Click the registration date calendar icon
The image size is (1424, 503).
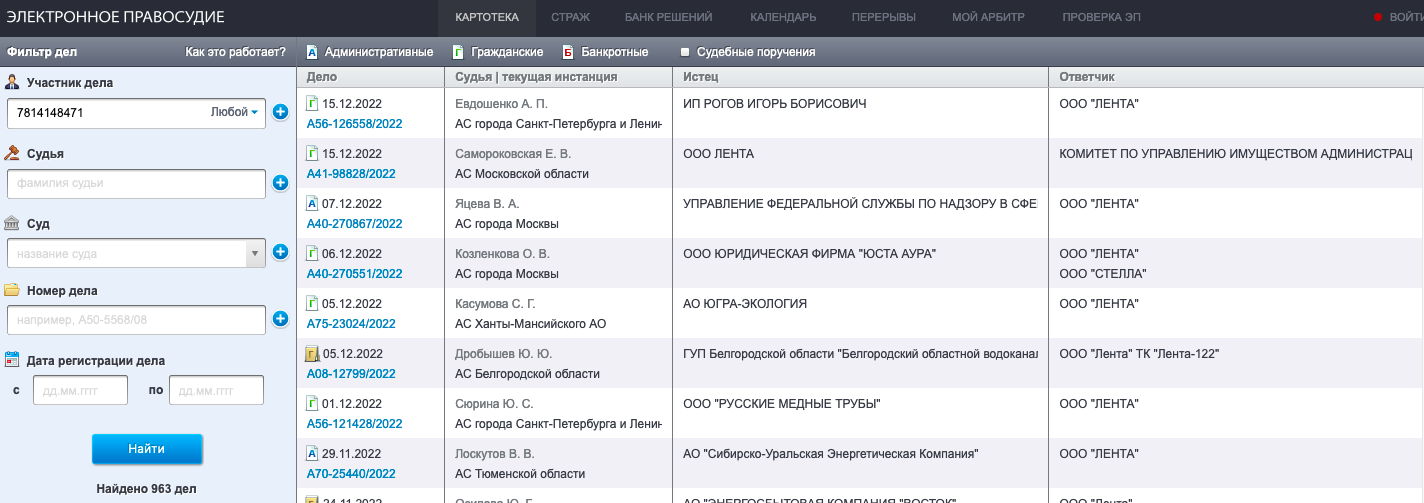click(x=12, y=360)
